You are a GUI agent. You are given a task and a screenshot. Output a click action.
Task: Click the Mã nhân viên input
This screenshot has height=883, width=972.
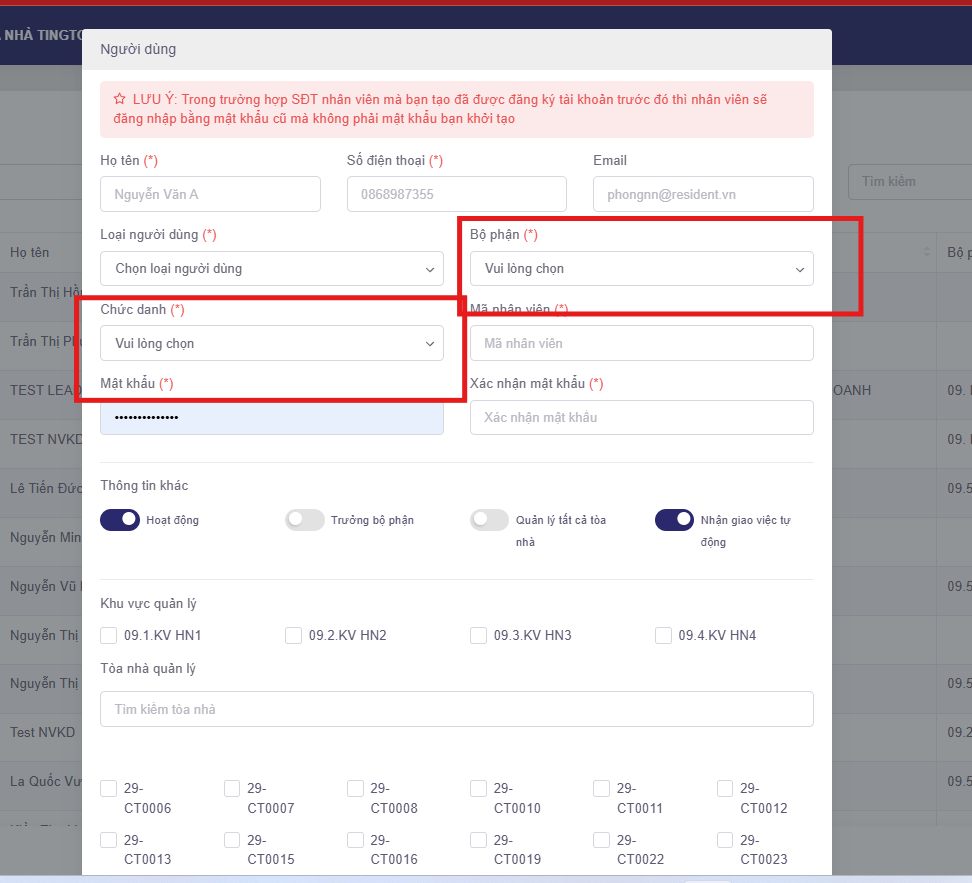pos(641,343)
